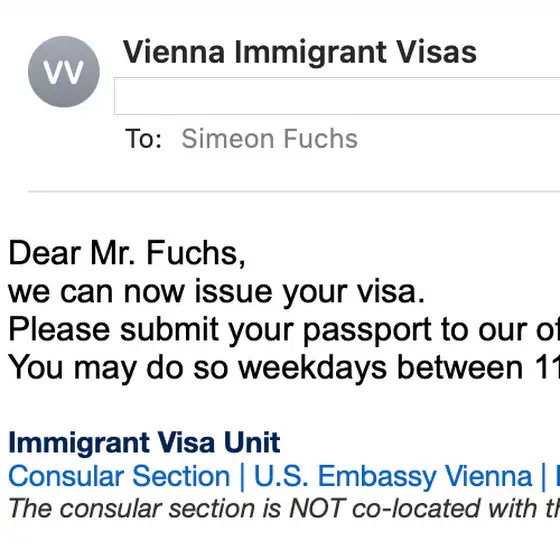This screenshot has height=560, width=560.
Task: Select recipient Simeon Fuchs
Action: coord(269,139)
